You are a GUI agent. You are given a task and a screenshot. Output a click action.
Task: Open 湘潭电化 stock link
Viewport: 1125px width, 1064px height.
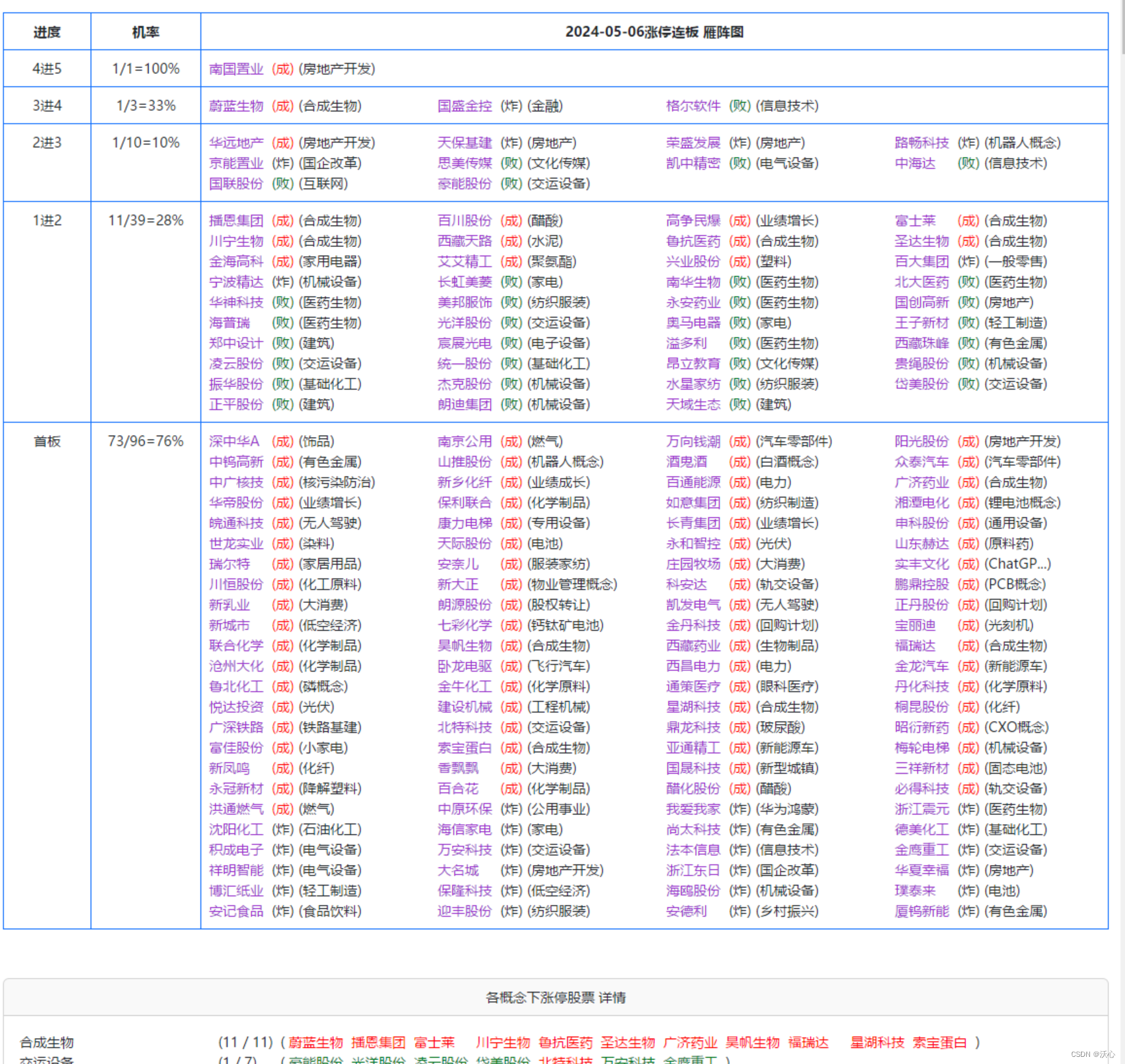click(921, 502)
